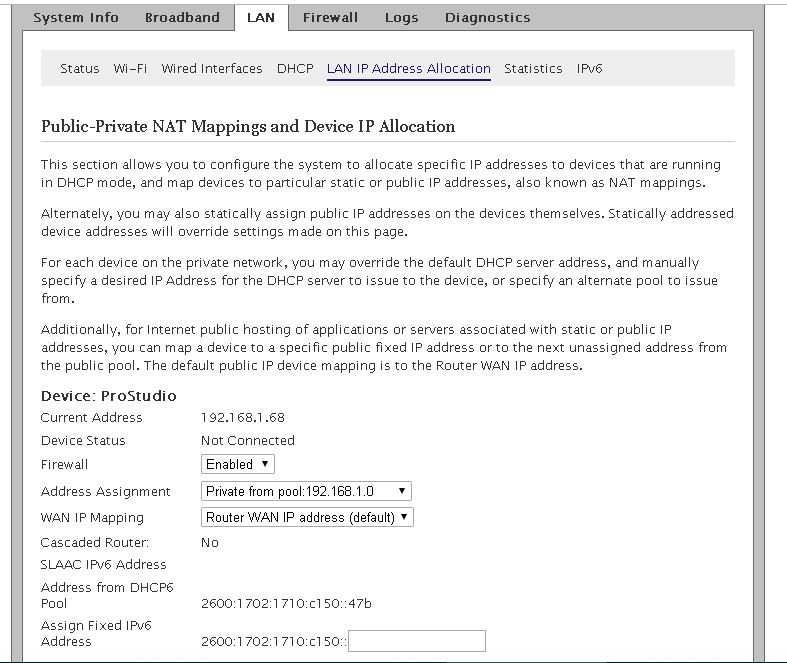Go to Wired Interfaces page
The image size is (787, 663).
click(x=211, y=69)
